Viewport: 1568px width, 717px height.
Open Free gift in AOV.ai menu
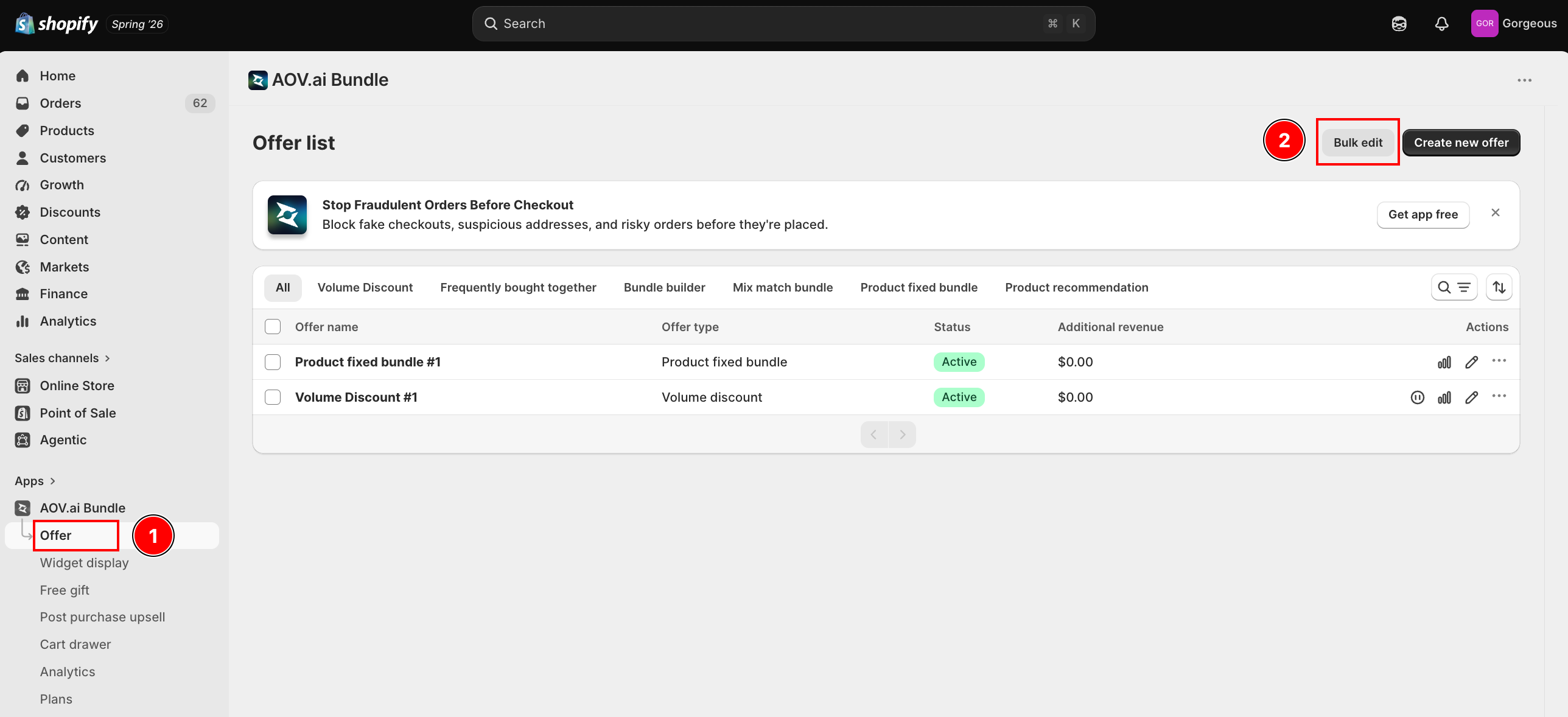coord(65,590)
